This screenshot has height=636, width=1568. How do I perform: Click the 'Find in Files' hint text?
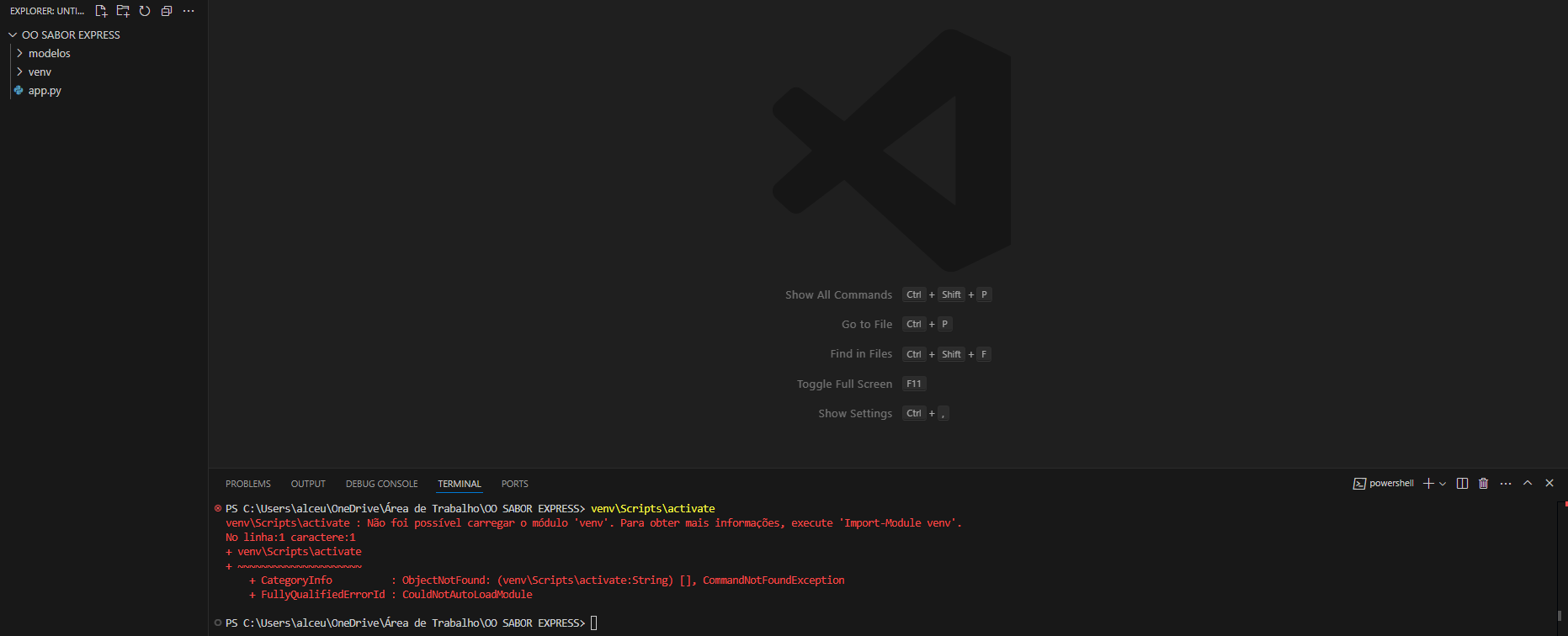coord(861,354)
